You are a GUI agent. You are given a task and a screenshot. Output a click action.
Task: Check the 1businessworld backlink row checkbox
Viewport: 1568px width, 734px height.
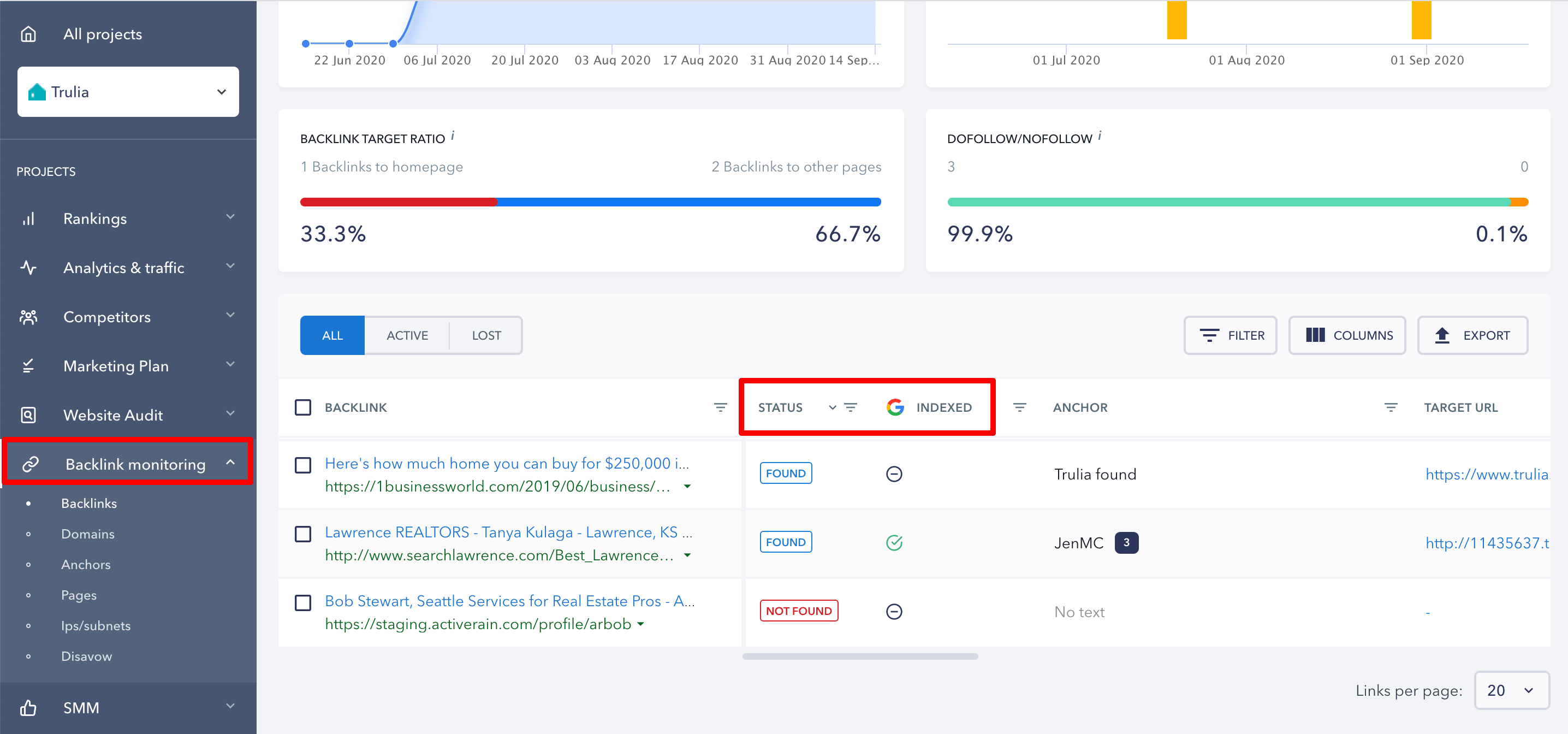303,465
